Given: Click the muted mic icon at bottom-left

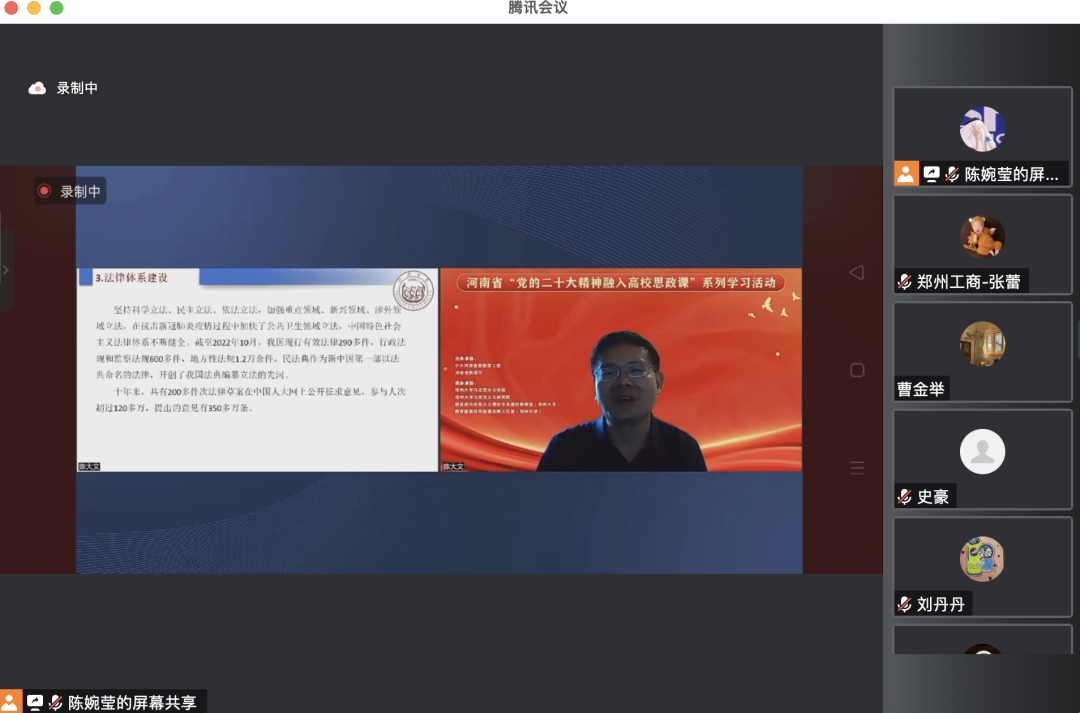Looking at the screenshot, I should (55, 702).
